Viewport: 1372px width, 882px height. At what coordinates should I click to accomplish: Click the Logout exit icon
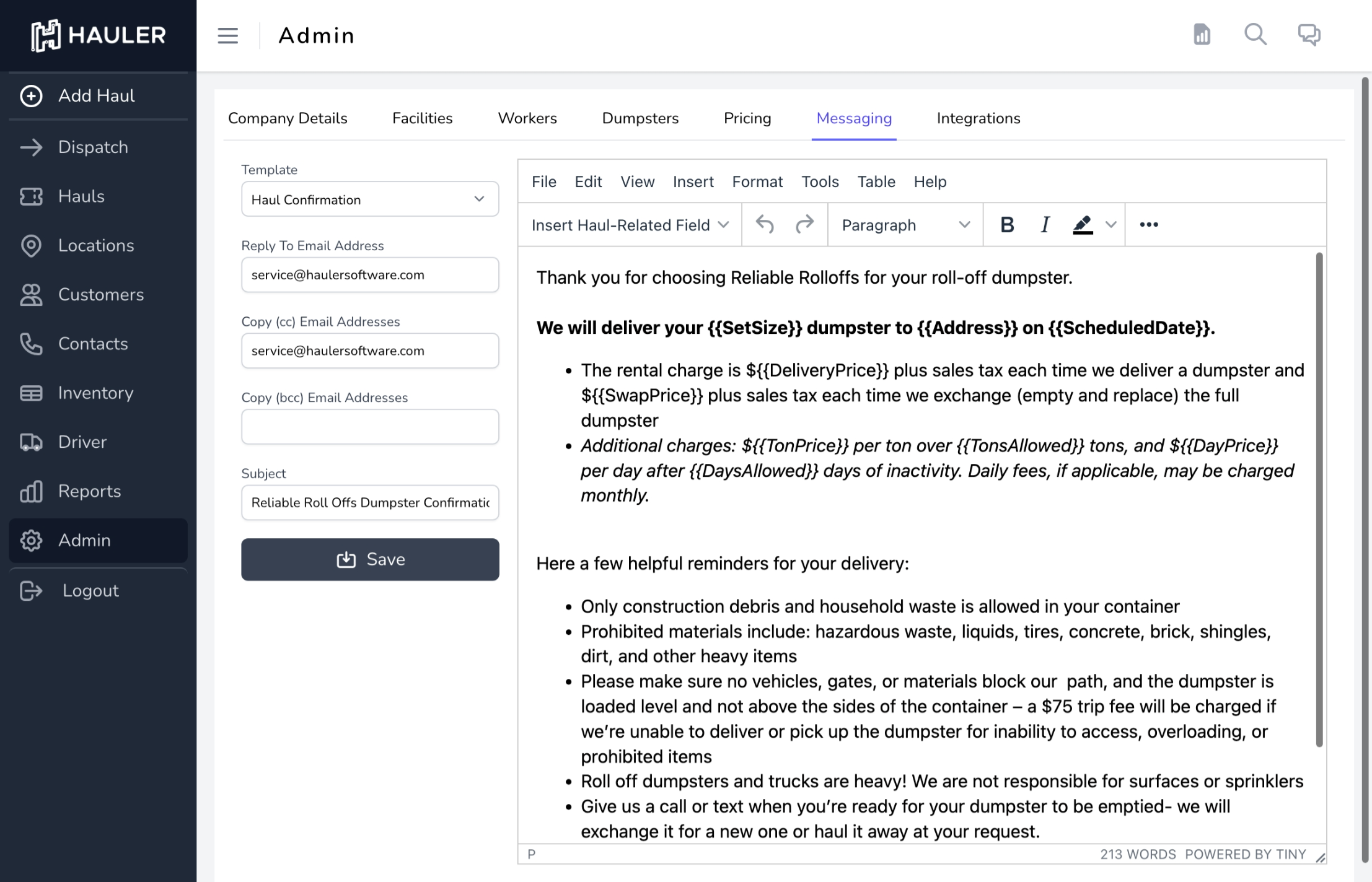(x=31, y=591)
